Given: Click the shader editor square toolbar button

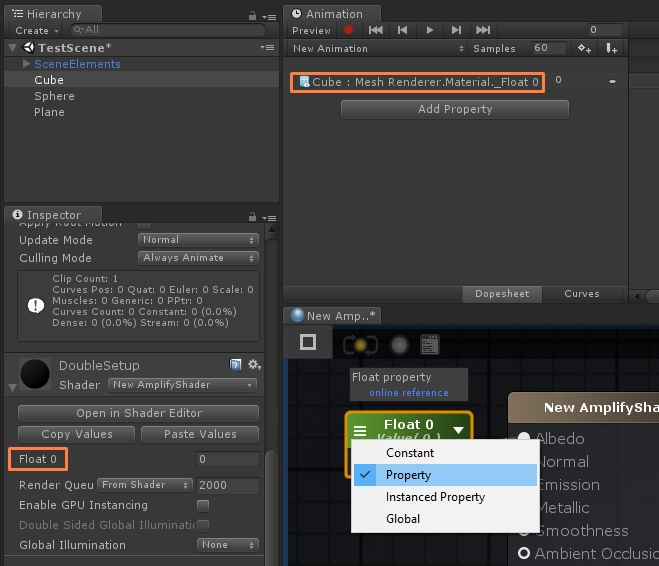Looking at the screenshot, I should tap(308, 342).
